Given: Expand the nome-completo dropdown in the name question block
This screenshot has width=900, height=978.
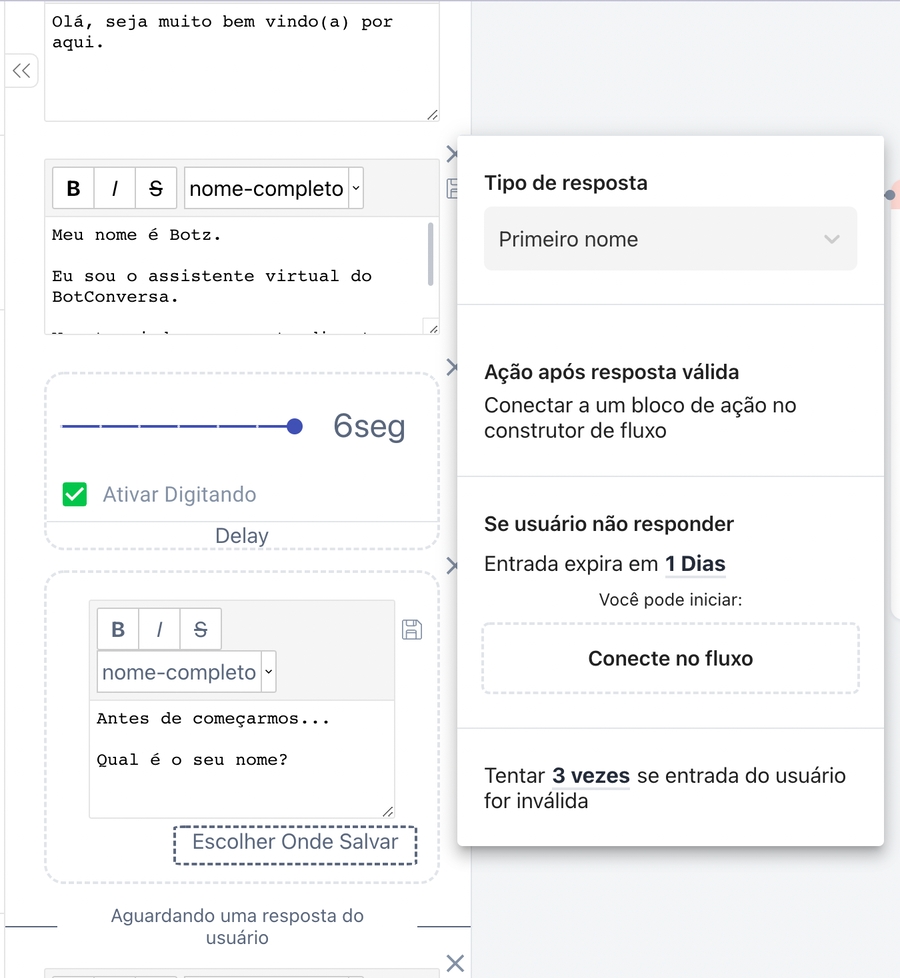Looking at the screenshot, I should [186, 672].
